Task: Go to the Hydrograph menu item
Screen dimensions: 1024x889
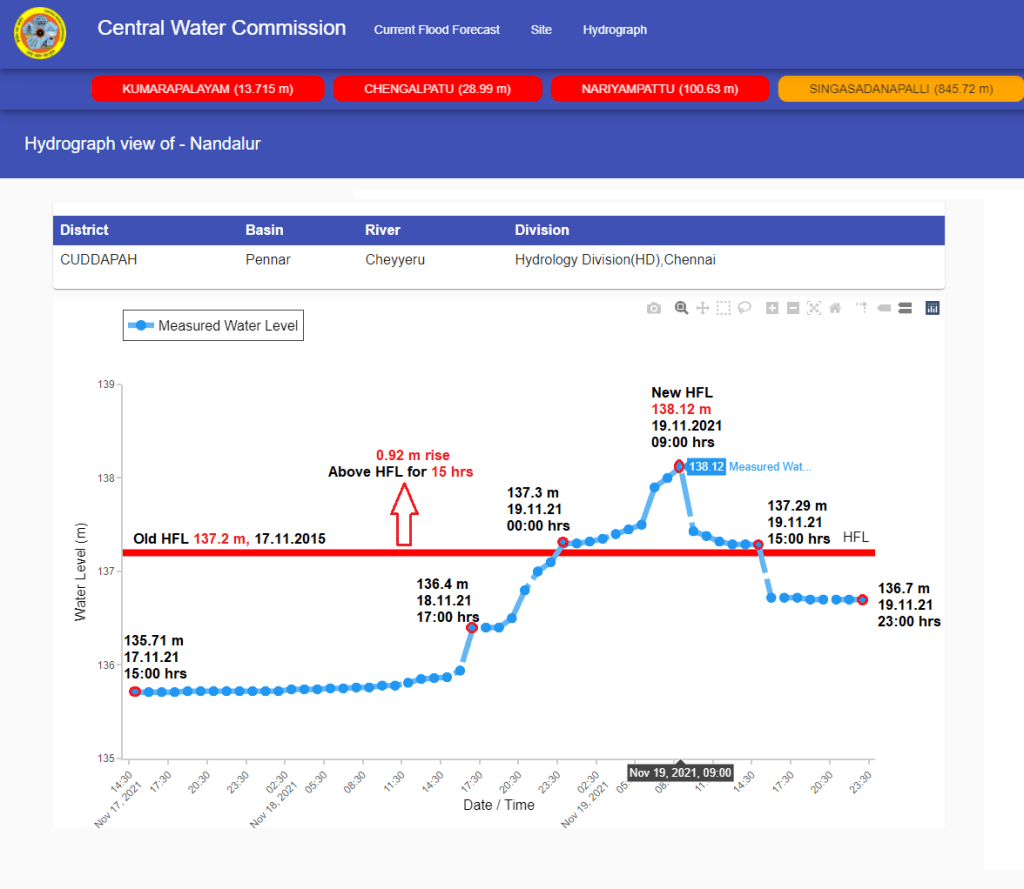Action: click(615, 30)
